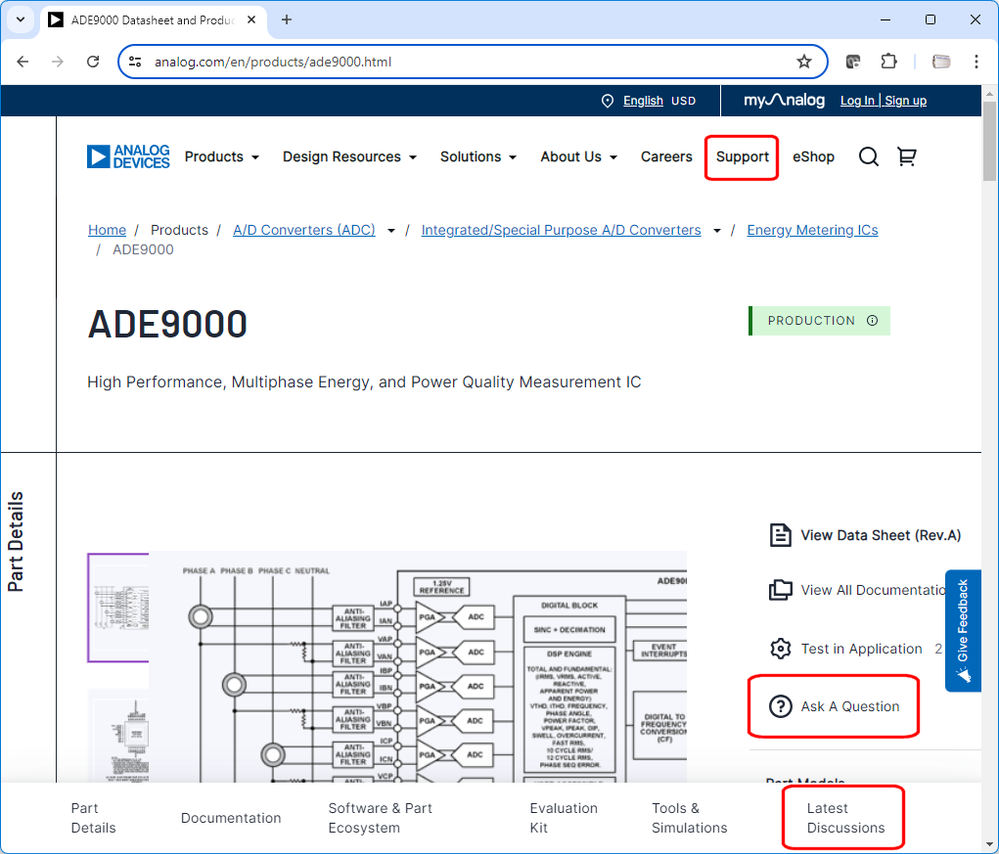999x854 pixels.
Task: Open Integrated/Special Purpose A/D Converters link
Action: pyautogui.click(x=561, y=230)
